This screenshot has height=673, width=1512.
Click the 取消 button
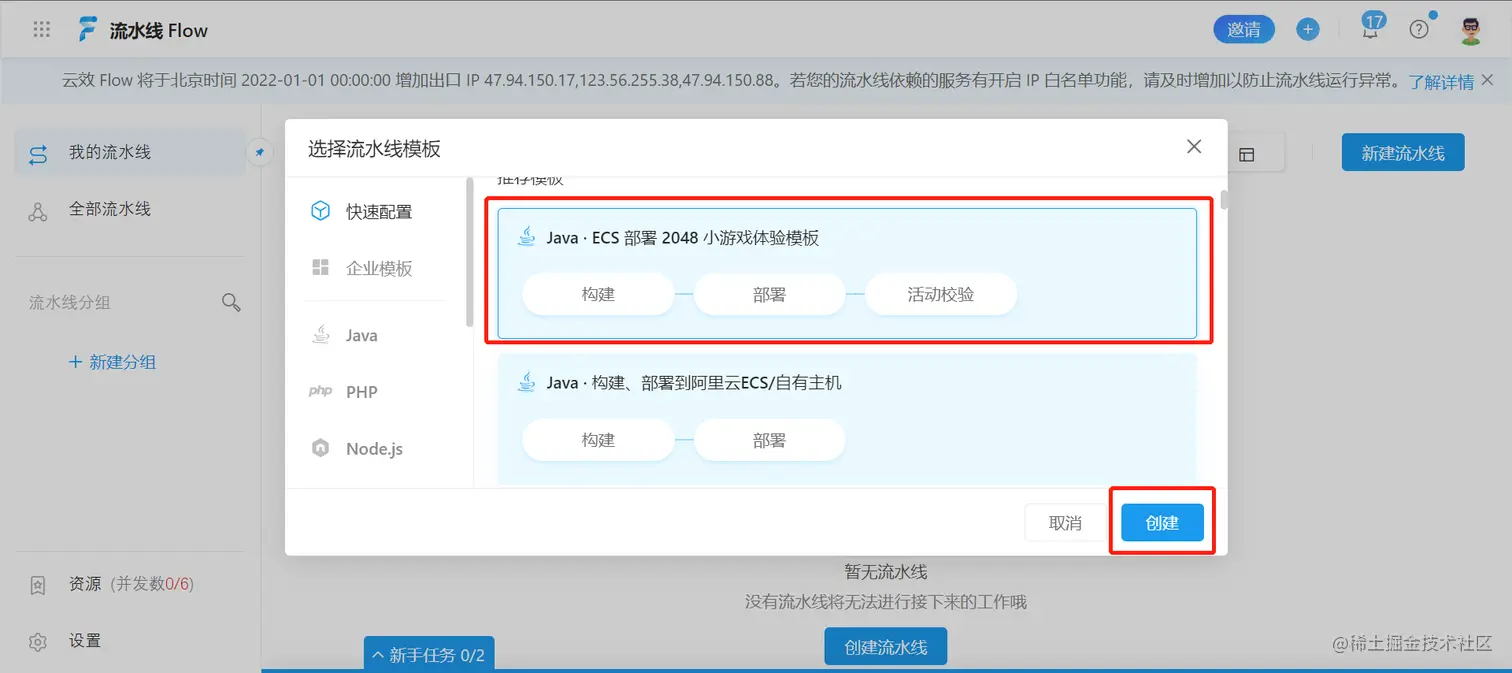coord(1065,522)
